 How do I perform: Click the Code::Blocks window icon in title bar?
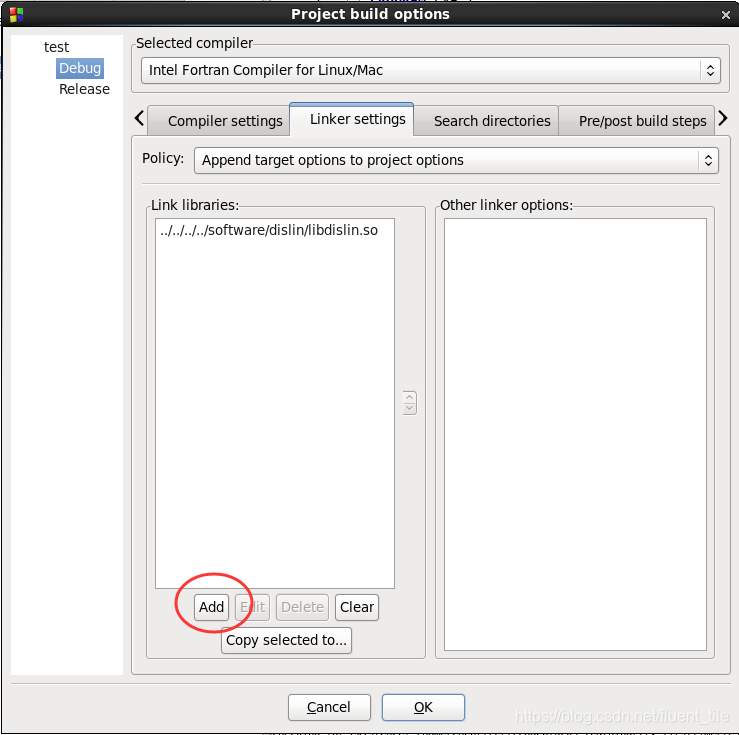[16, 15]
